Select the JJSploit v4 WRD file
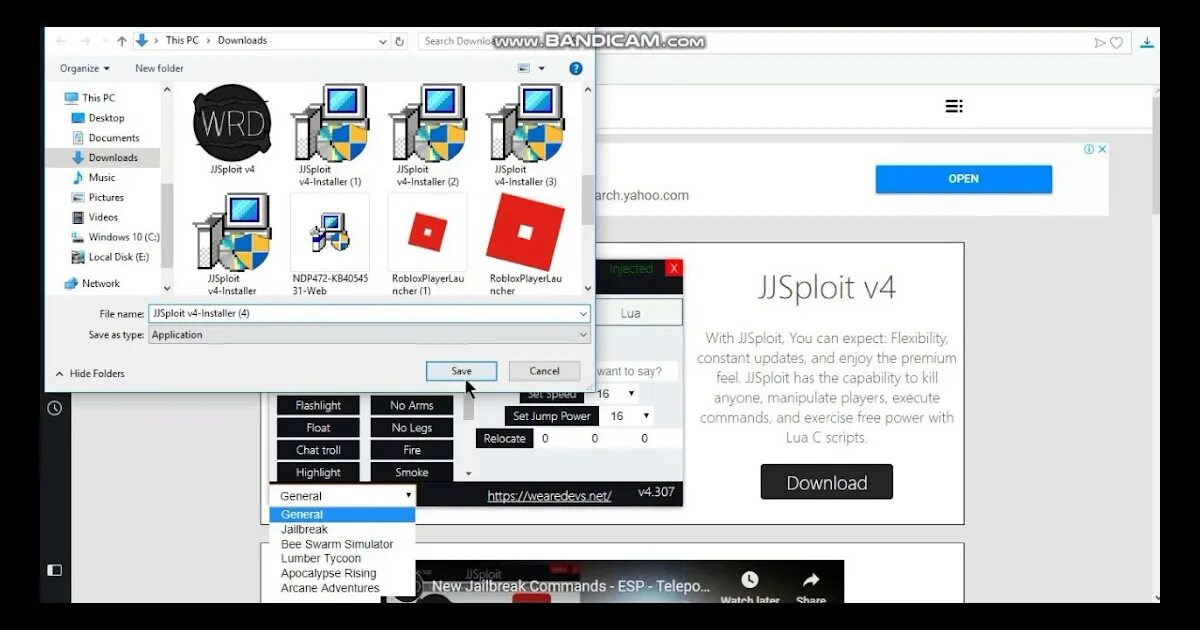The image size is (1200, 630). [x=232, y=130]
